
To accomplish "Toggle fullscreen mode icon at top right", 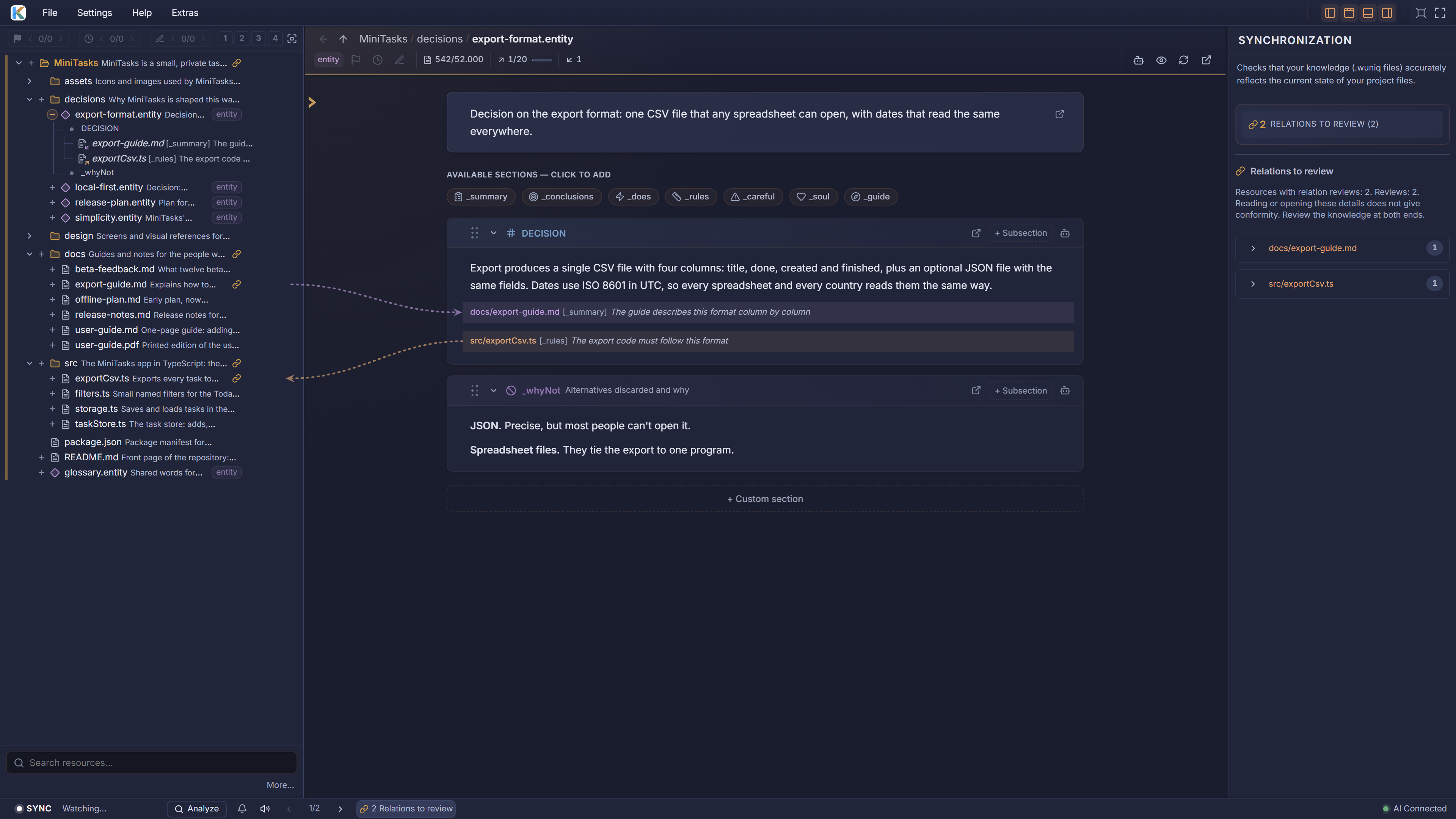I will [1440, 13].
